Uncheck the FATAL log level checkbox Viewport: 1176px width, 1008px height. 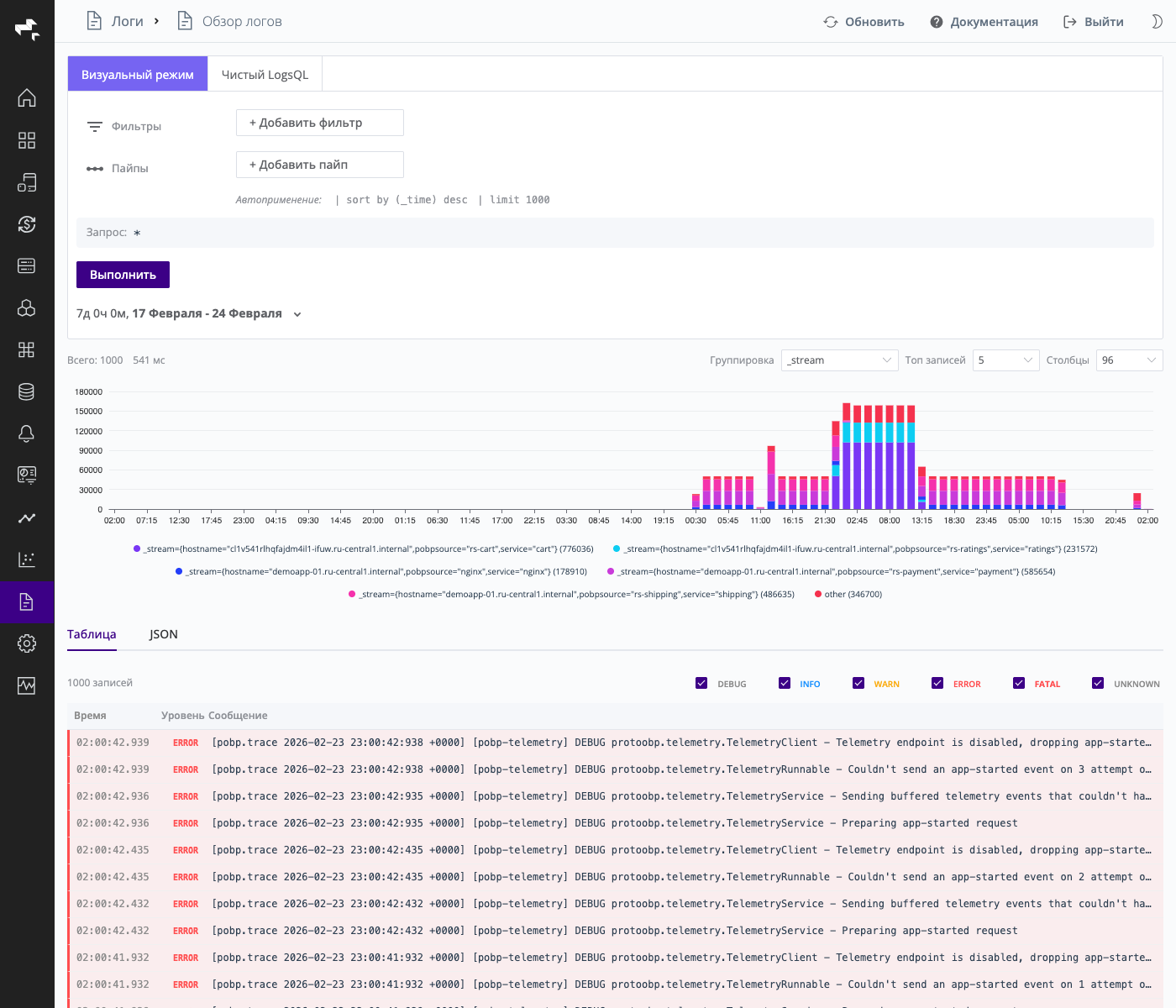click(x=1019, y=683)
